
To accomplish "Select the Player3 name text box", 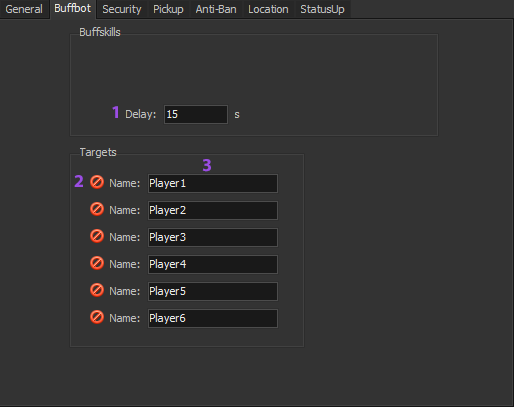I will [213, 237].
